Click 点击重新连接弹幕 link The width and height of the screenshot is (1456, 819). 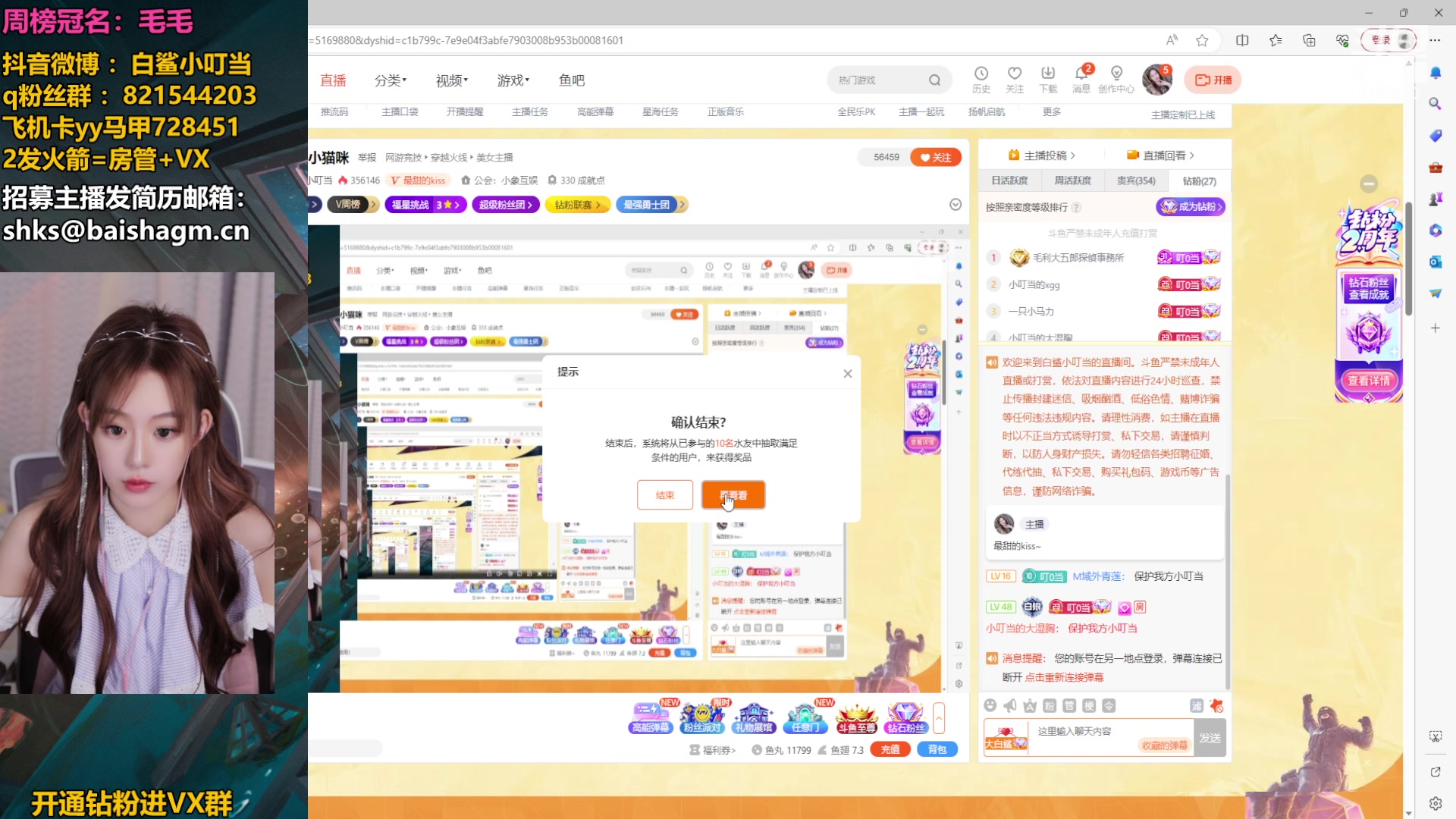1064,677
